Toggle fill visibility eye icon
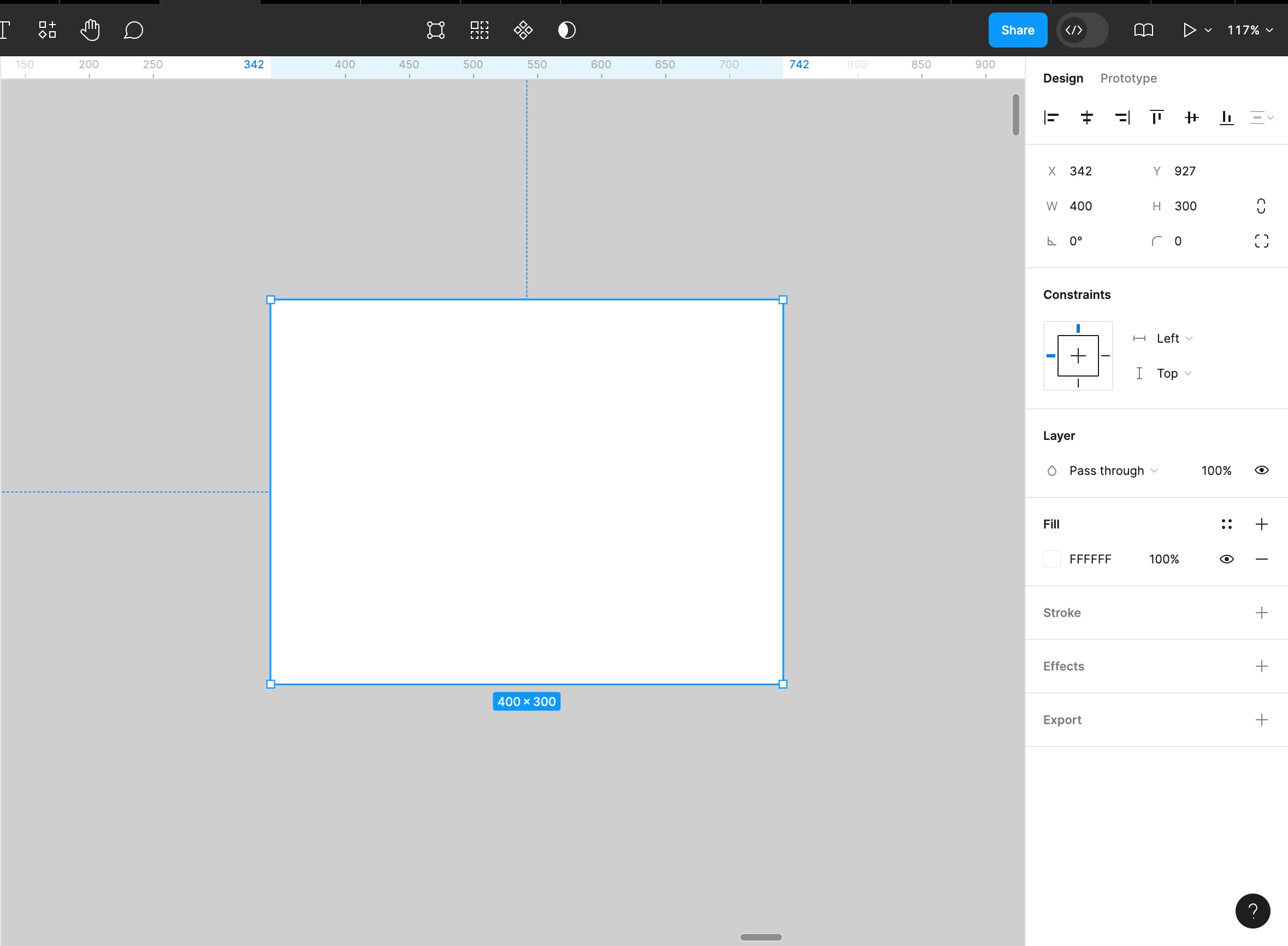The height and width of the screenshot is (946, 1288). (x=1226, y=559)
